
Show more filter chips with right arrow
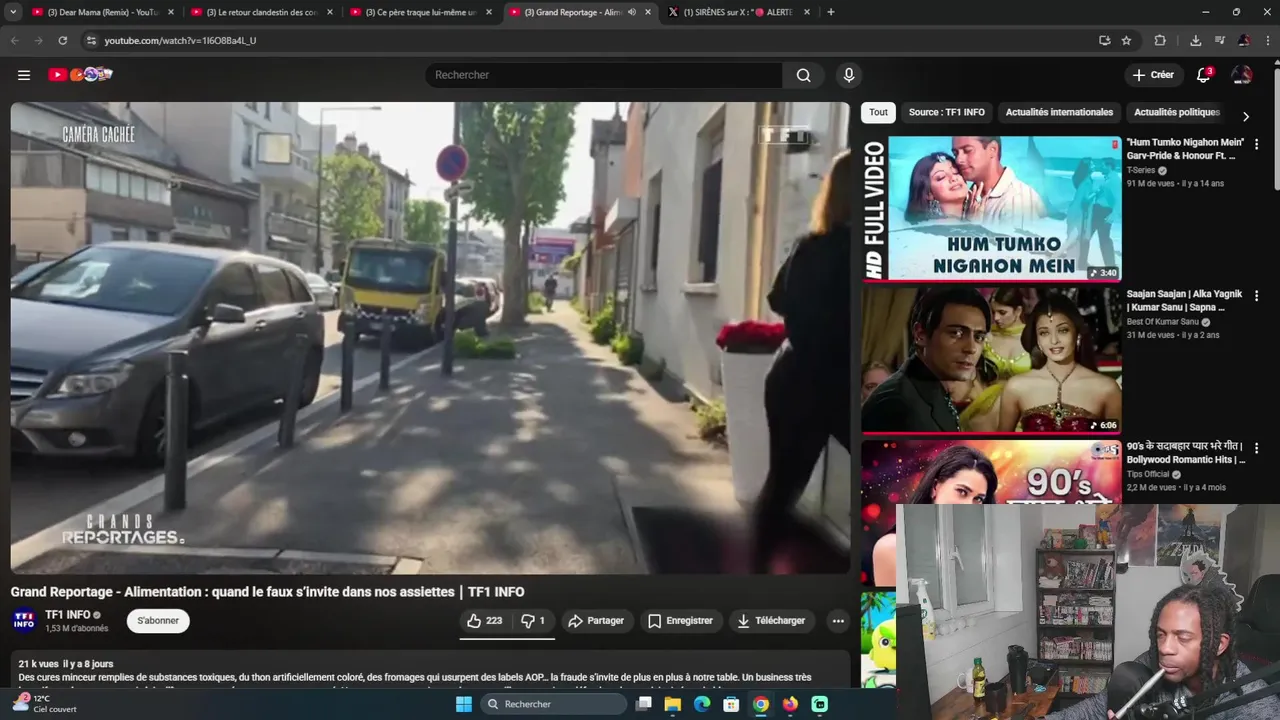(1245, 116)
